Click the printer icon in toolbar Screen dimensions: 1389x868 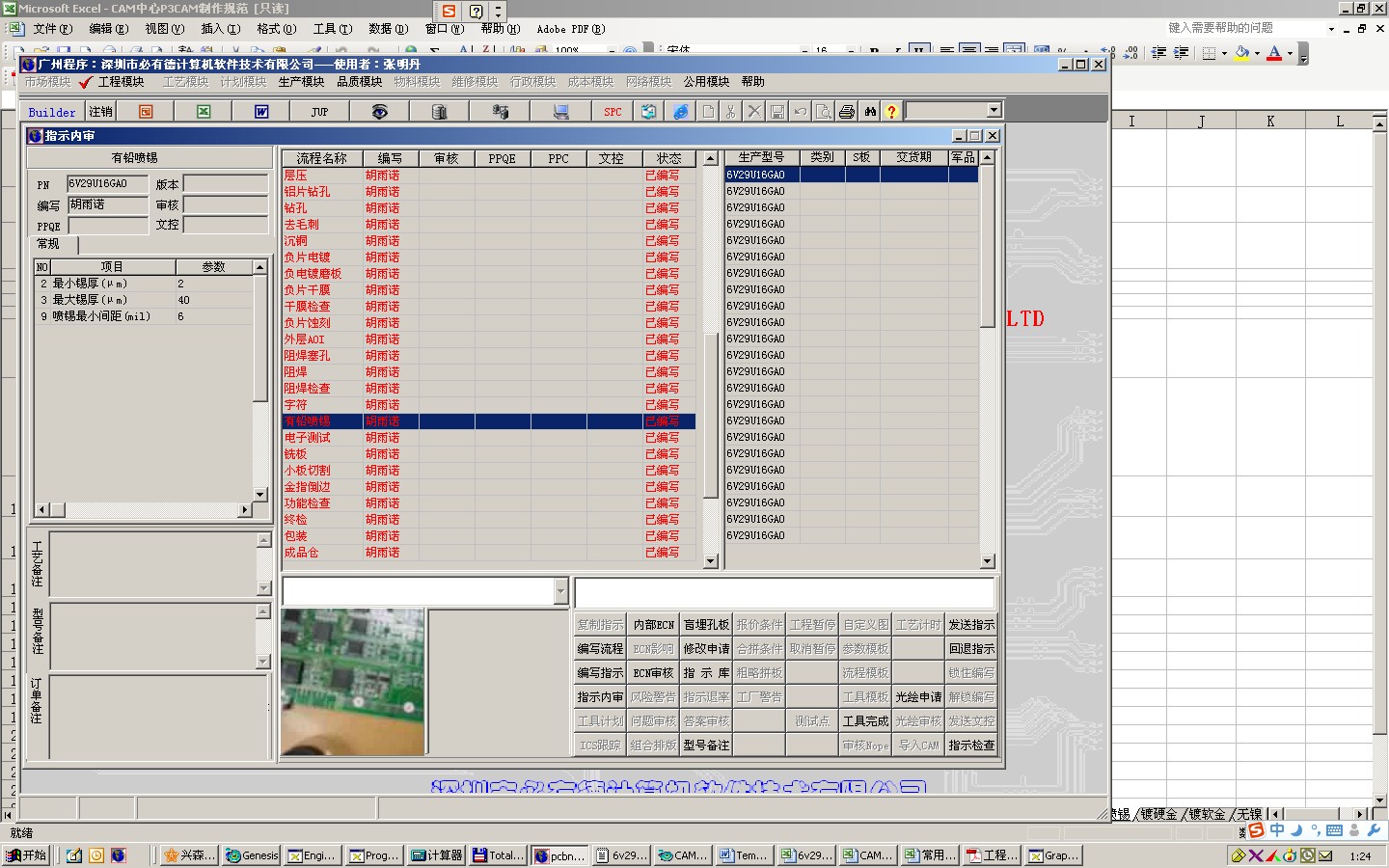(x=846, y=112)
